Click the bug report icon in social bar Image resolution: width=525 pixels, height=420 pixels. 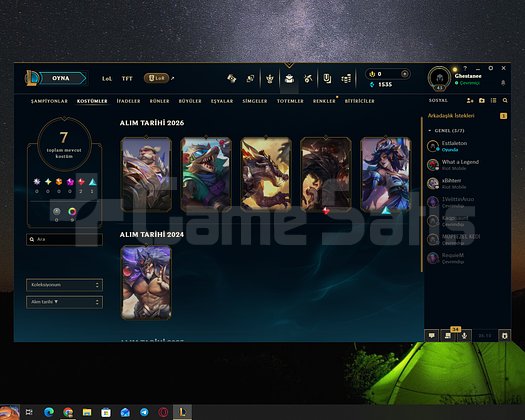pos(505,335)
